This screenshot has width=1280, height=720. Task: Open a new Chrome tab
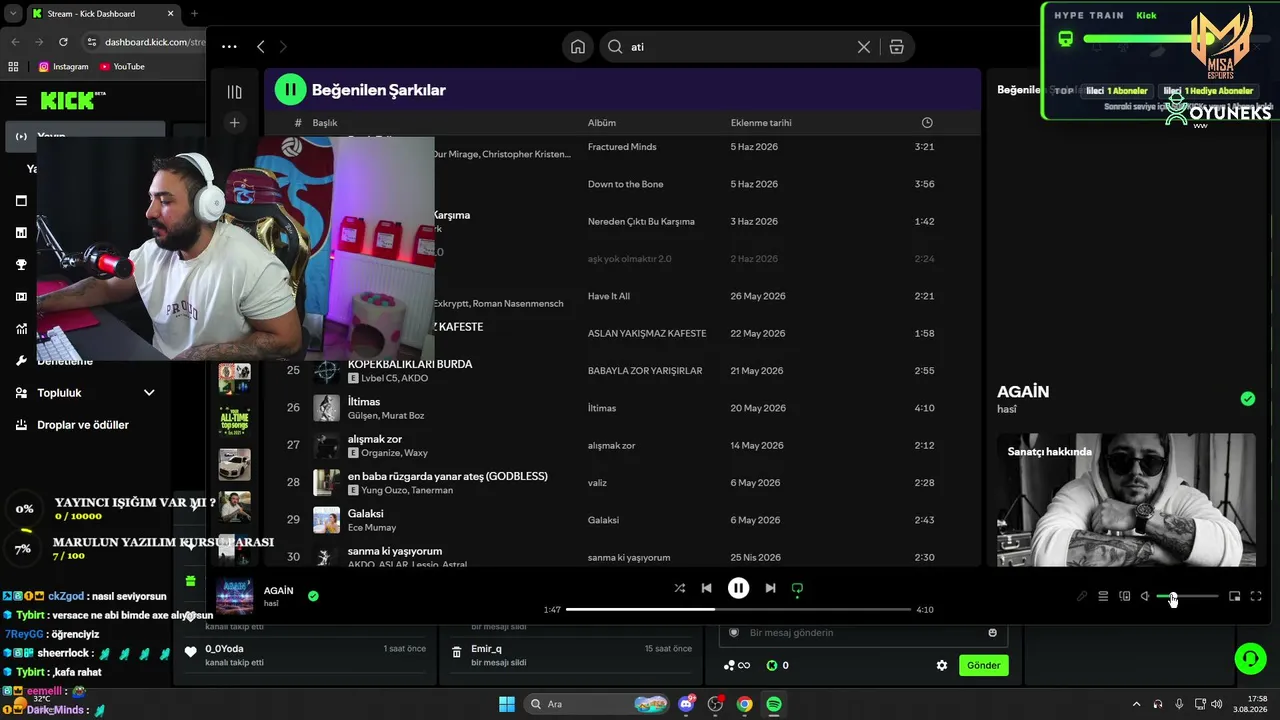point(194,14)
